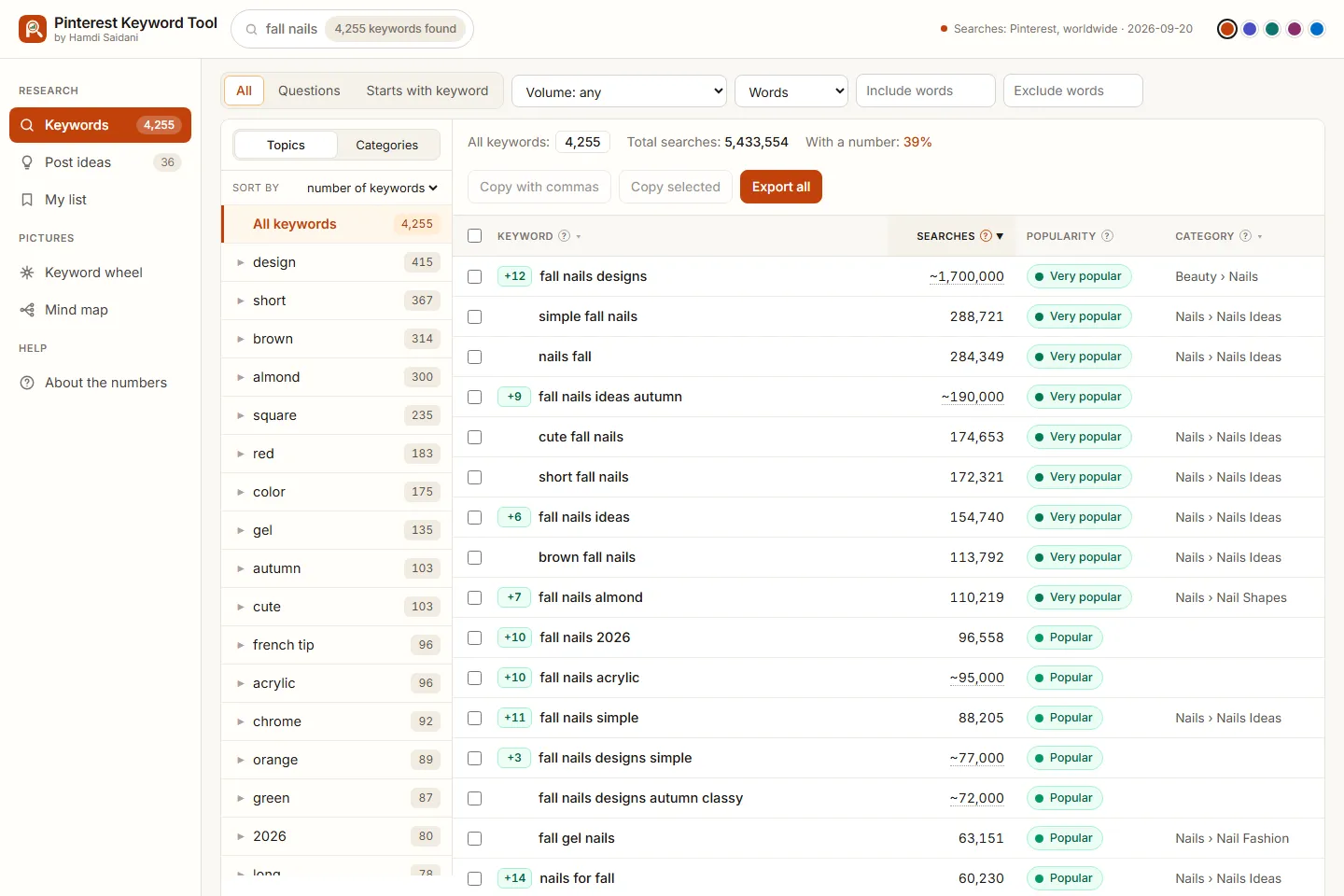
Task: Select the teal theme color swatch
Action: coord(1272,29)
